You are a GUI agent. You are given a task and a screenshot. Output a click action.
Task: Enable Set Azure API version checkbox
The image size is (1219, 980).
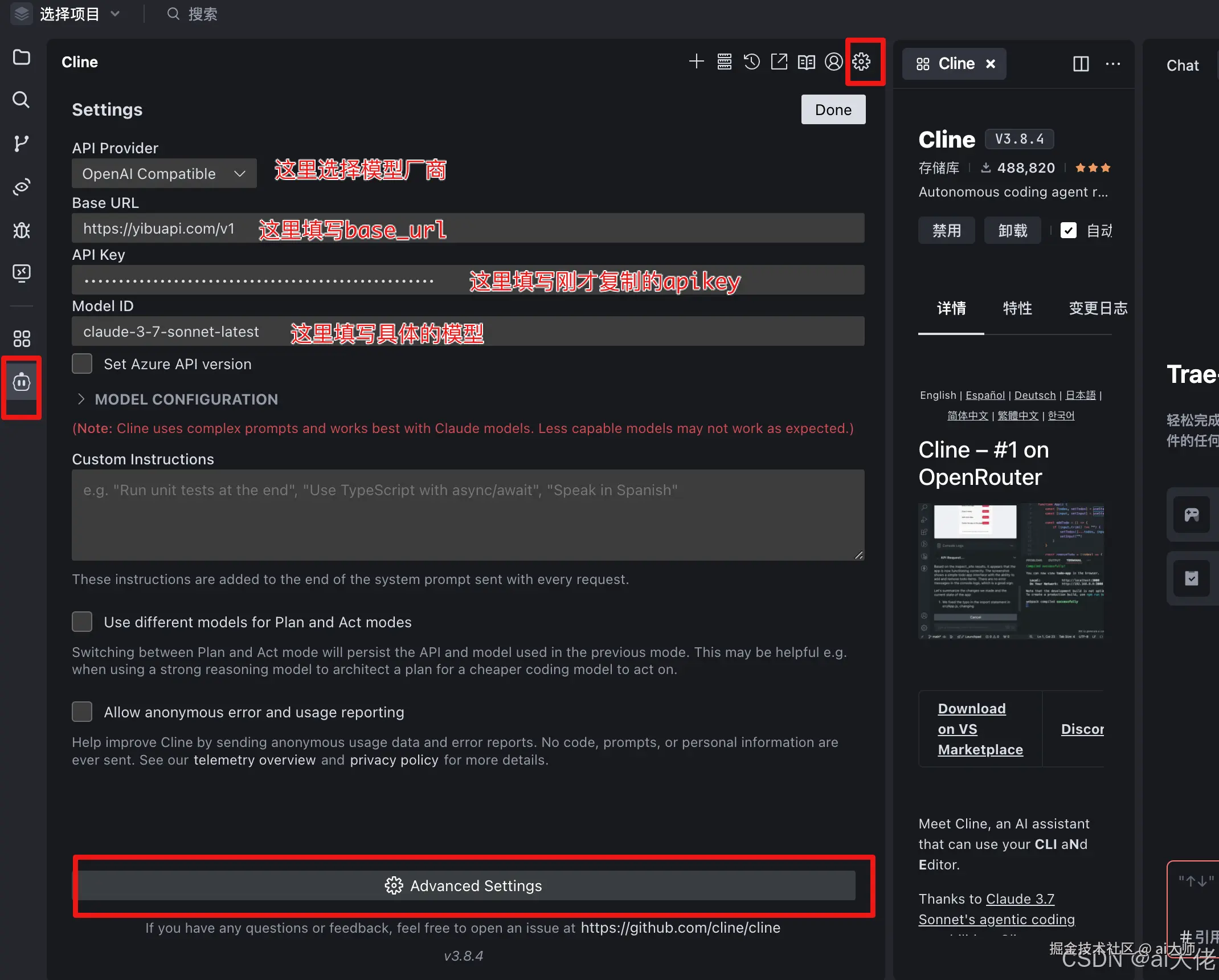click(x=82, y=364)
